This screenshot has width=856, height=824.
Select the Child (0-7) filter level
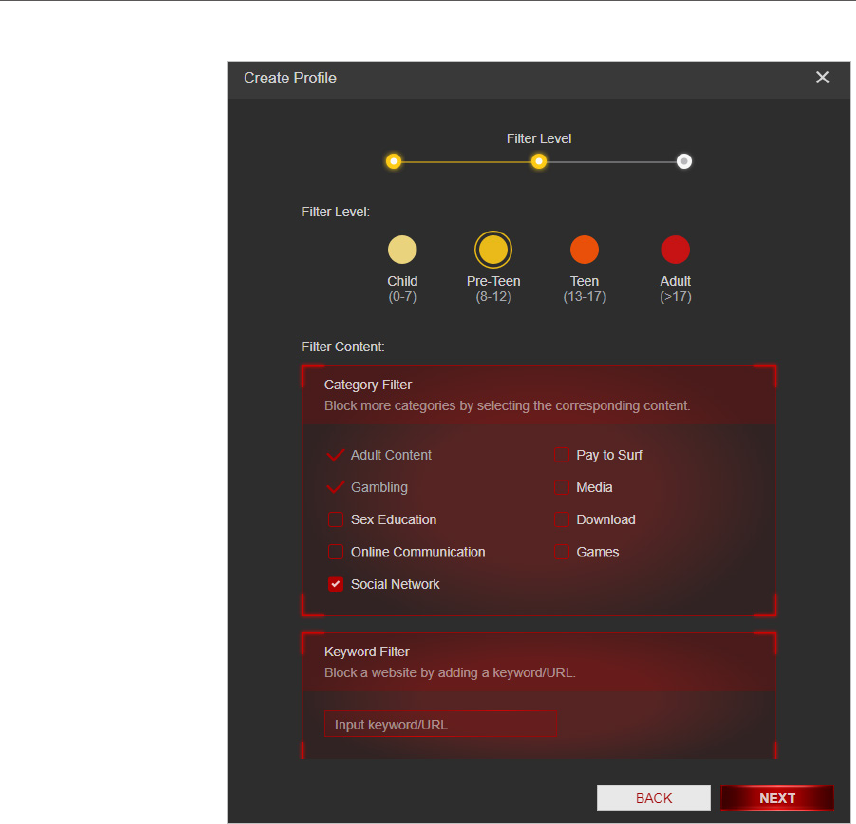click(402, 250)
